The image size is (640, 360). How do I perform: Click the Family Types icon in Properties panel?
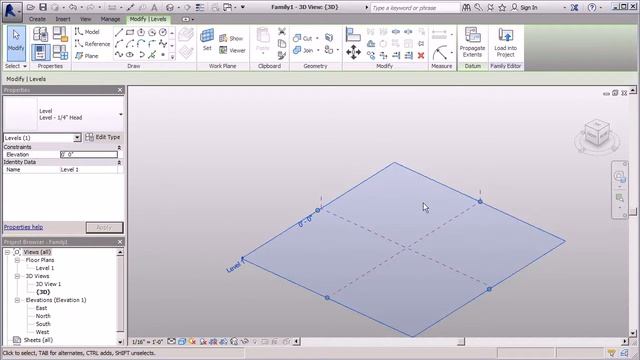(x=60, y=52)
